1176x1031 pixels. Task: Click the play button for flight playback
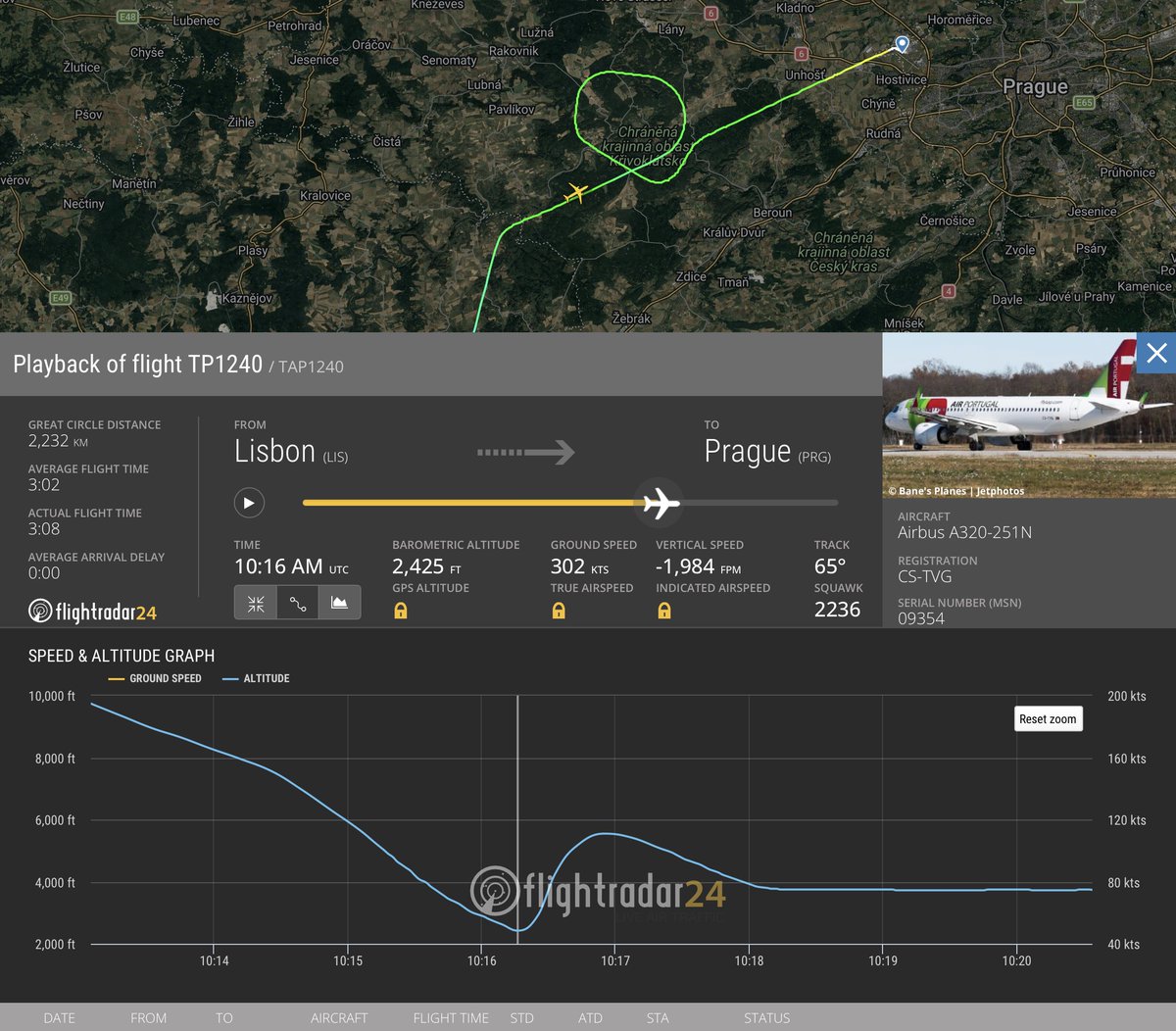coord(249,503)
